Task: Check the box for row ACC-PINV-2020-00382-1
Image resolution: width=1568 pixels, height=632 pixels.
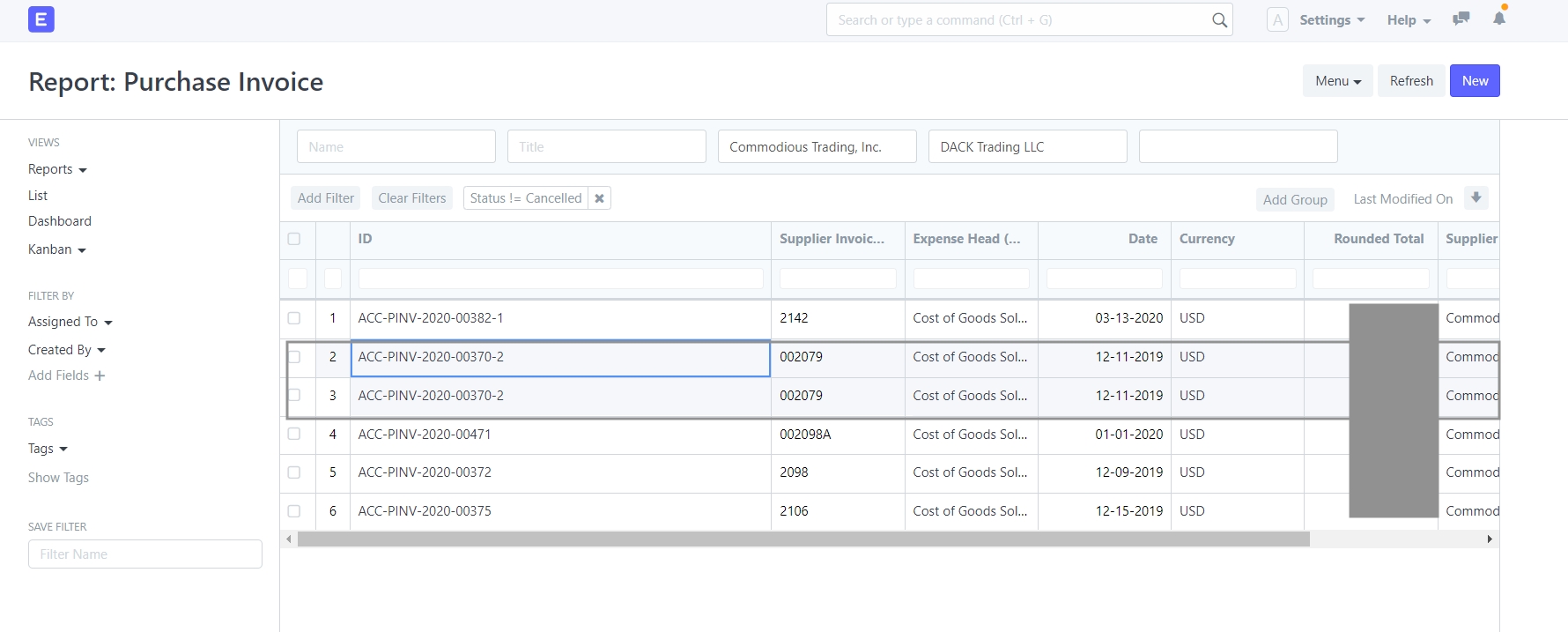Action: (294, 318)
